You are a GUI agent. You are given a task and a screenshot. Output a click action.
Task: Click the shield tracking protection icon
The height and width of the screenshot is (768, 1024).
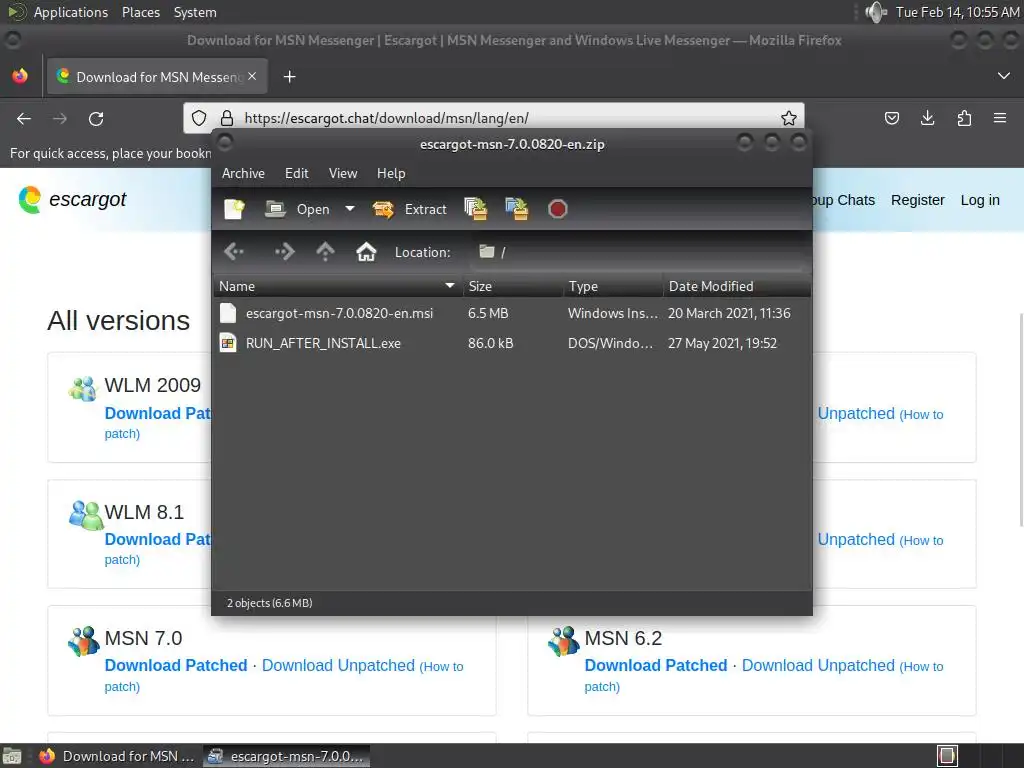199,118
